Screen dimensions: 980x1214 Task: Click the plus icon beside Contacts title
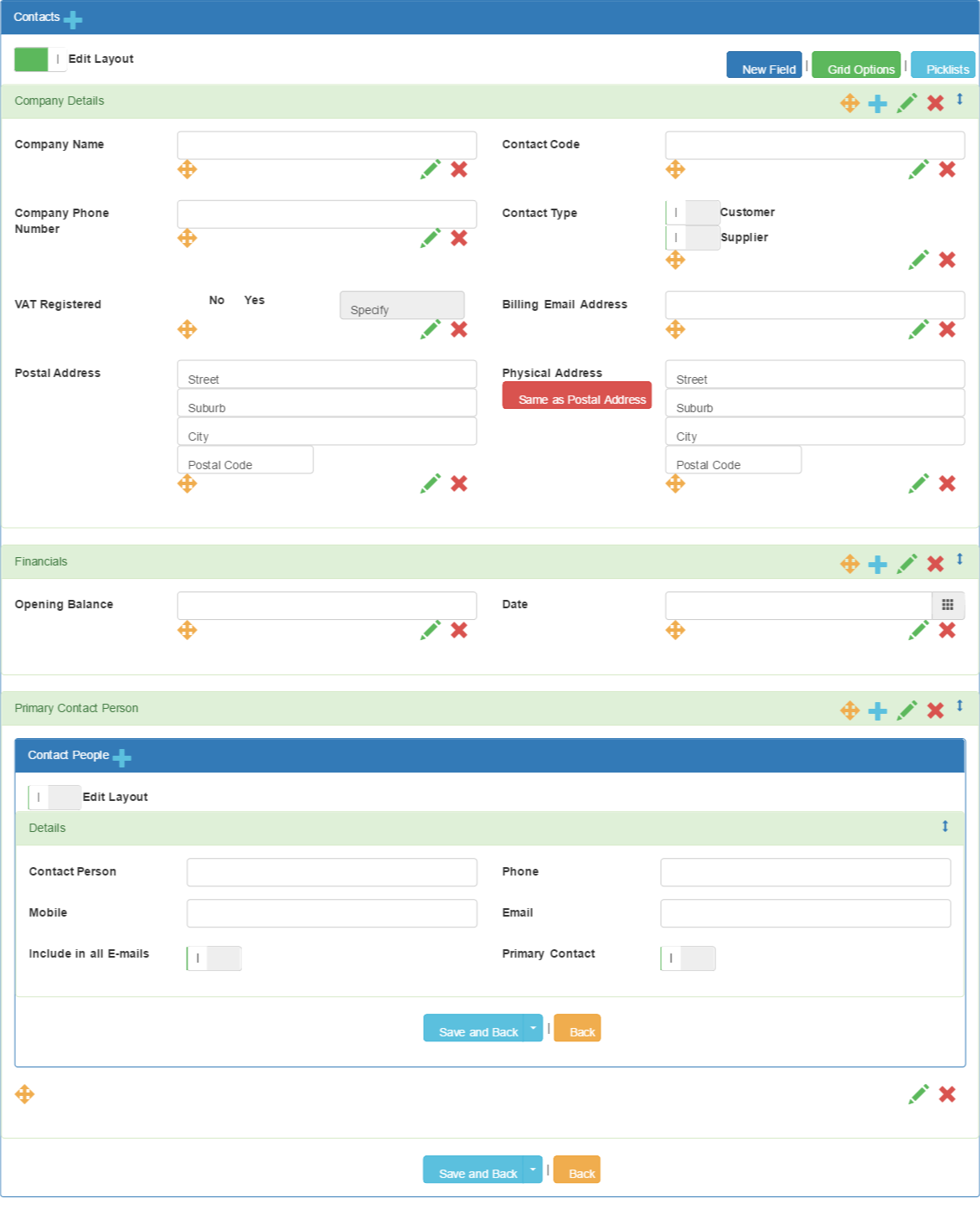(x=74, y=19)
